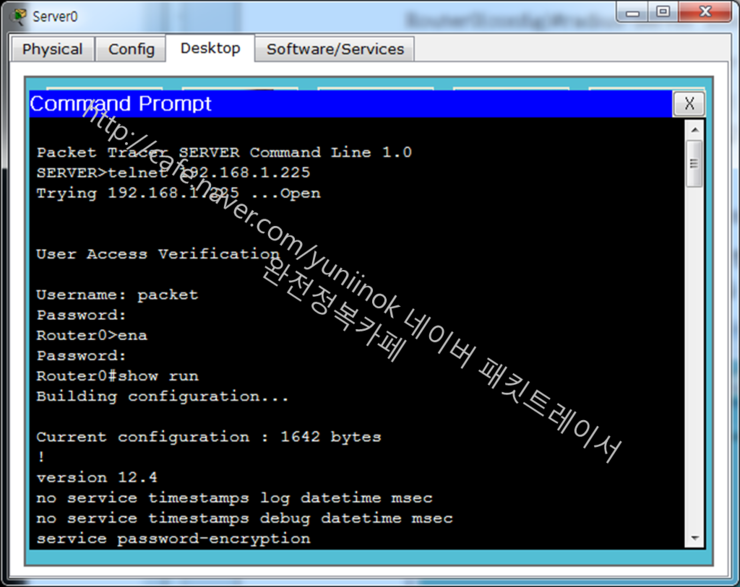Click the 'version 12.4' line
Viewport: 740px width, 587px height.
click(97, 478)
